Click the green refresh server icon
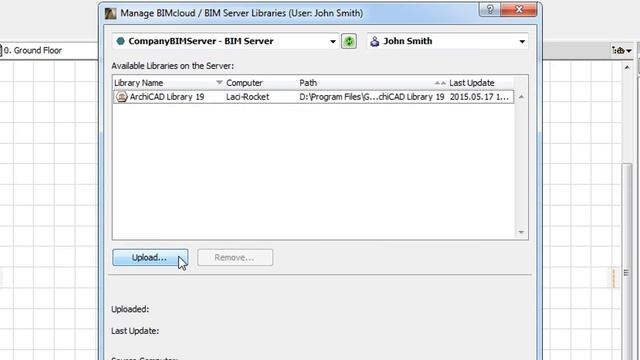The image size is (640, 360). tap(349, 41)
